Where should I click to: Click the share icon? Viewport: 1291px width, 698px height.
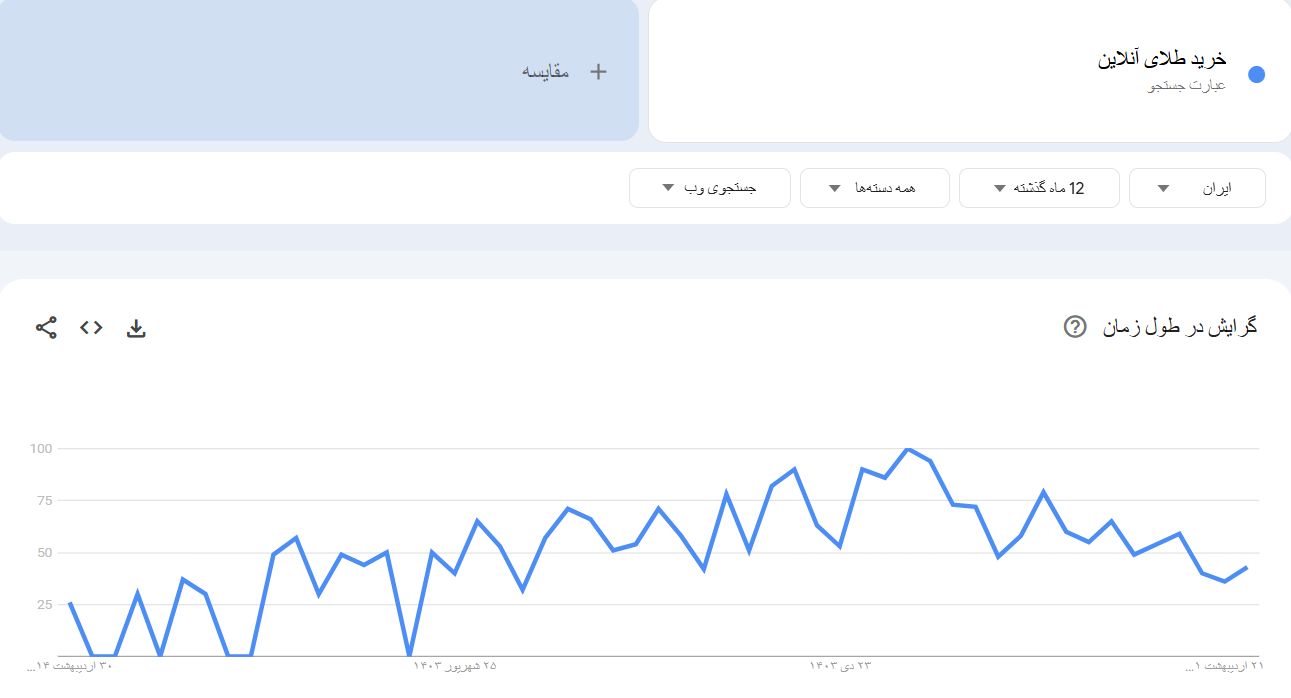coord(46,327)
